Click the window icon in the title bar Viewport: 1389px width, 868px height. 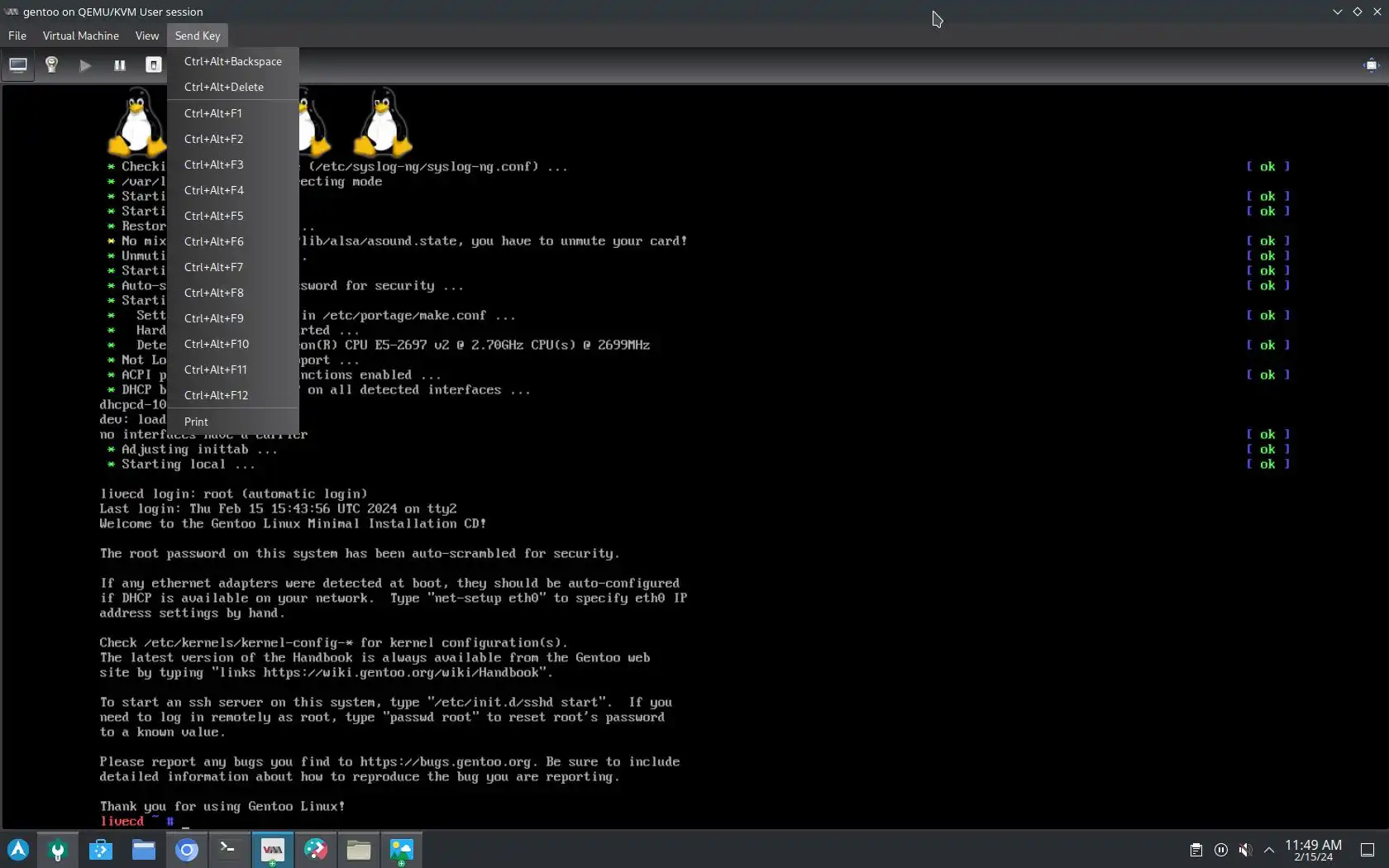coord(11,12)
